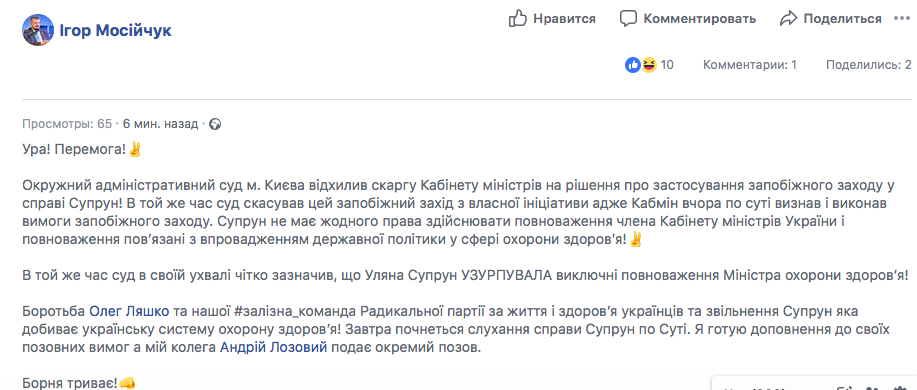Open Ігор Мосійчук profile picture
Image resolution: width=917 pixels, height=390 pixels.
point(38,30)
